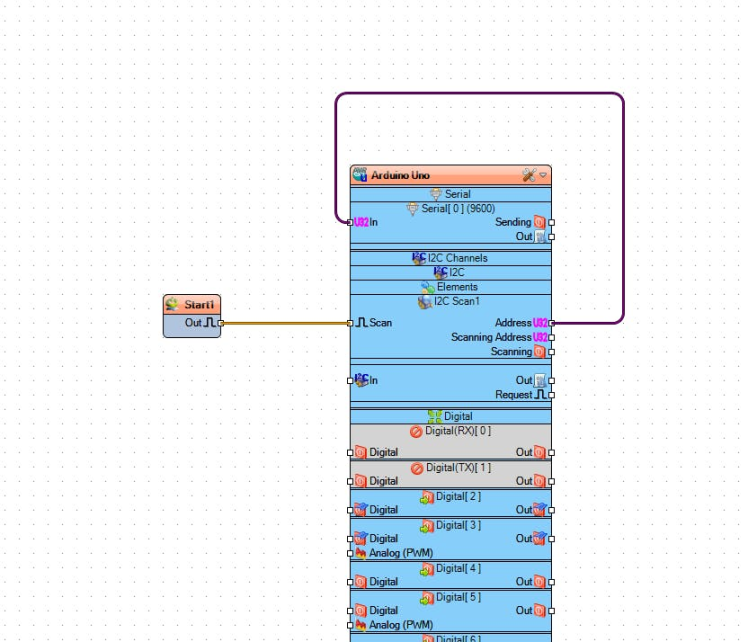Screen dimensions: 748x642
Task: Click the Elements section icon
Action: [427, 287]
